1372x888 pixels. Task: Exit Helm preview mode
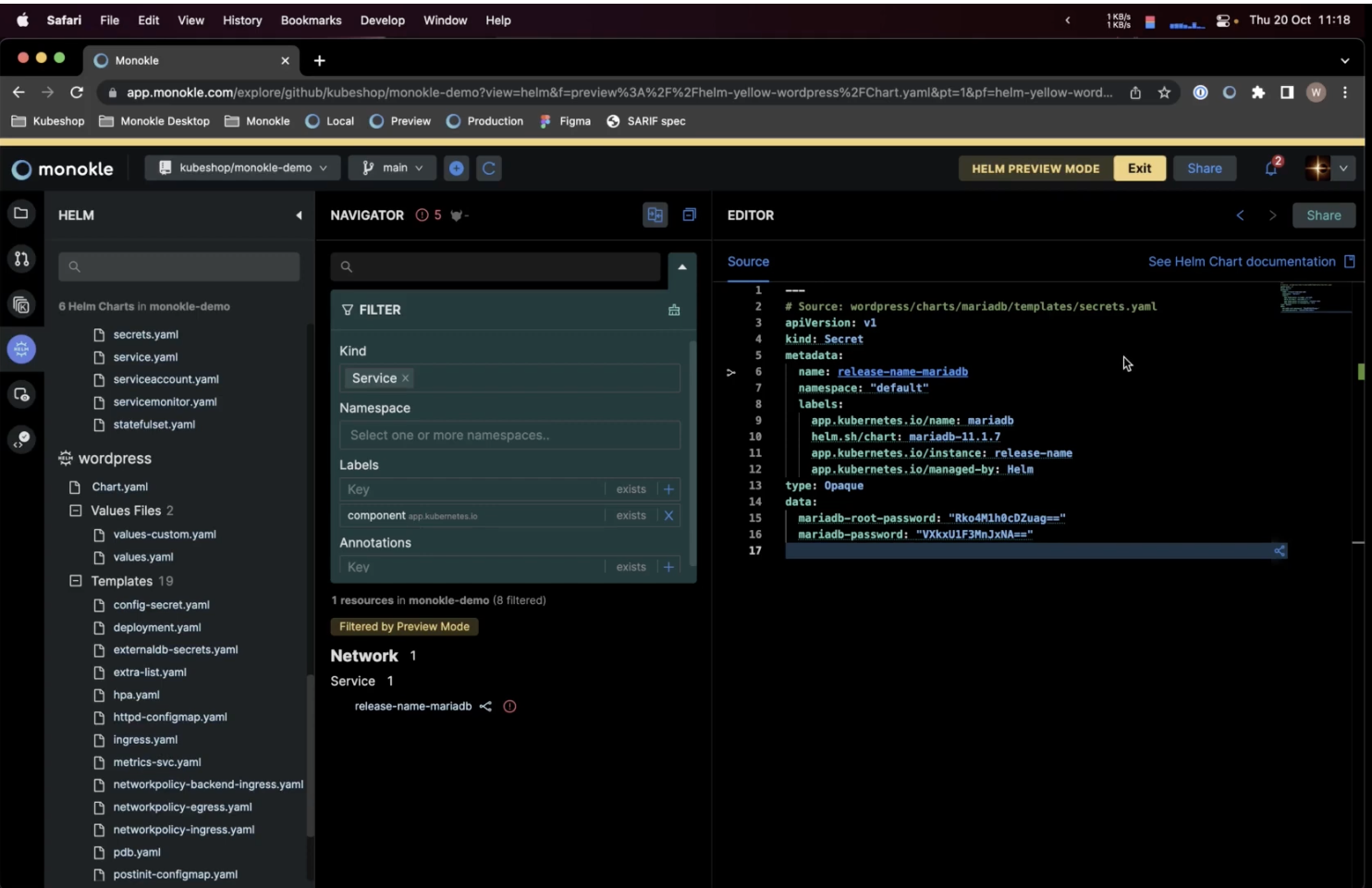click(1139, 168)
